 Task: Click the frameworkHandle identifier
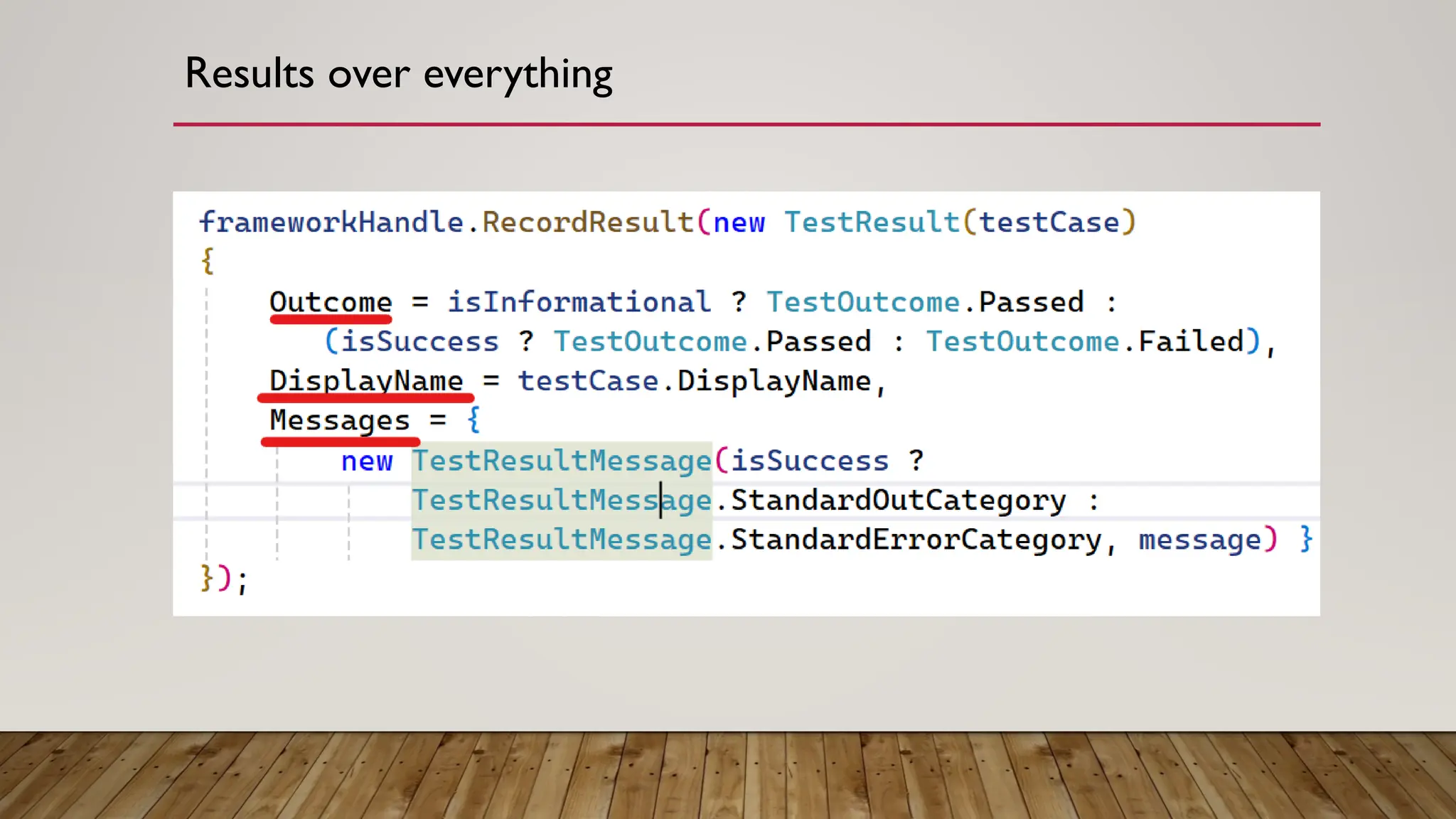coord(331,223)
